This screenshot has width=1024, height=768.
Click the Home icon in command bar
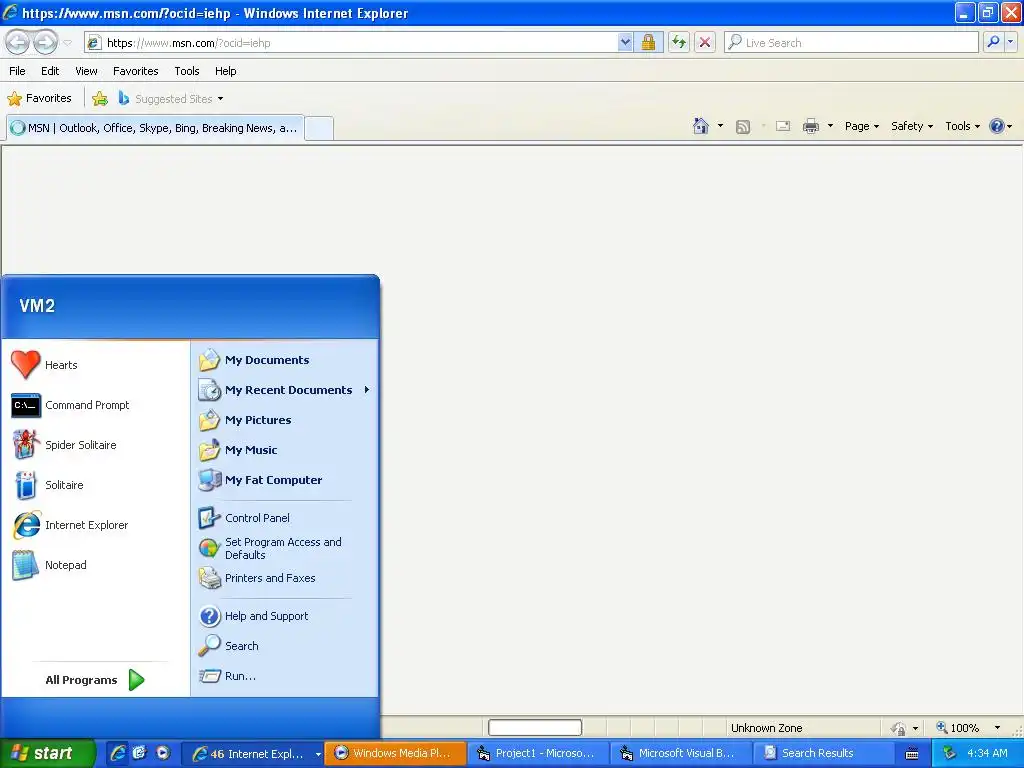(701, 126)
